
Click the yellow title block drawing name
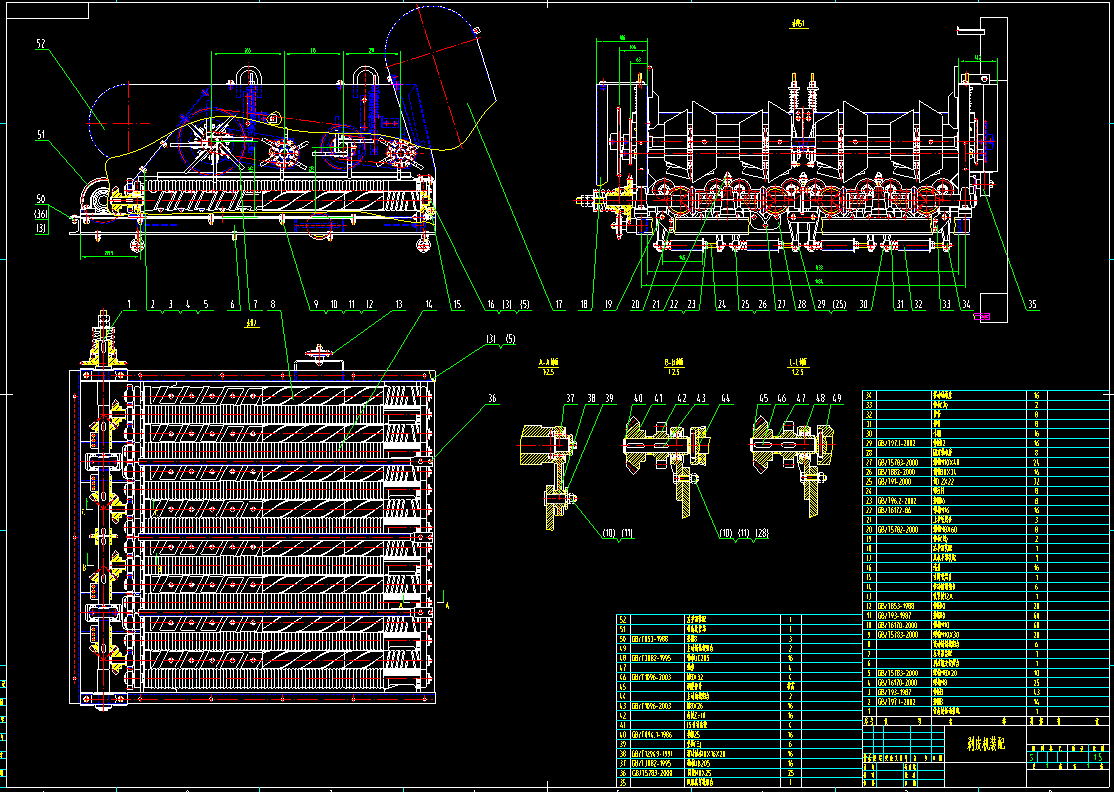pos(985,744)
